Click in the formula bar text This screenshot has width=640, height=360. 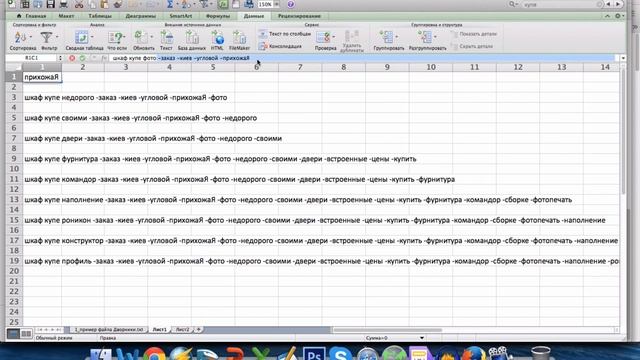181,58
